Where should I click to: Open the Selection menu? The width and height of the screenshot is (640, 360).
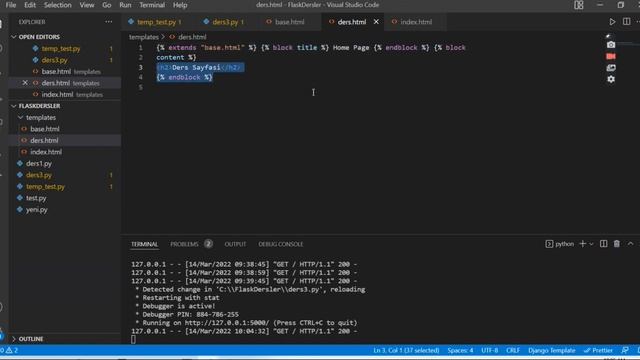(58, 5)
